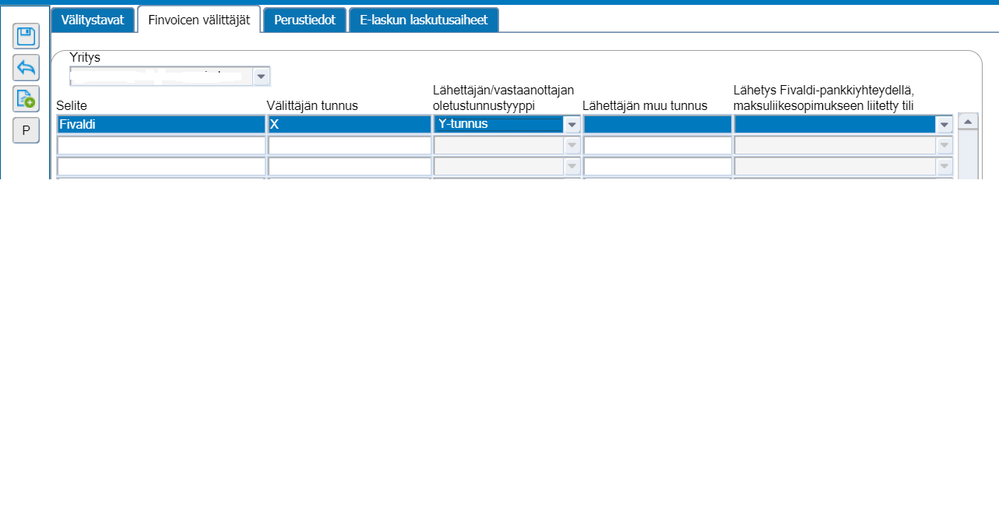Click the third row Lähettäjän muu tunnus field
Image resolution: width=999 pixels, height=505 pixels.
pyautogui.click(x=658, y=167)
